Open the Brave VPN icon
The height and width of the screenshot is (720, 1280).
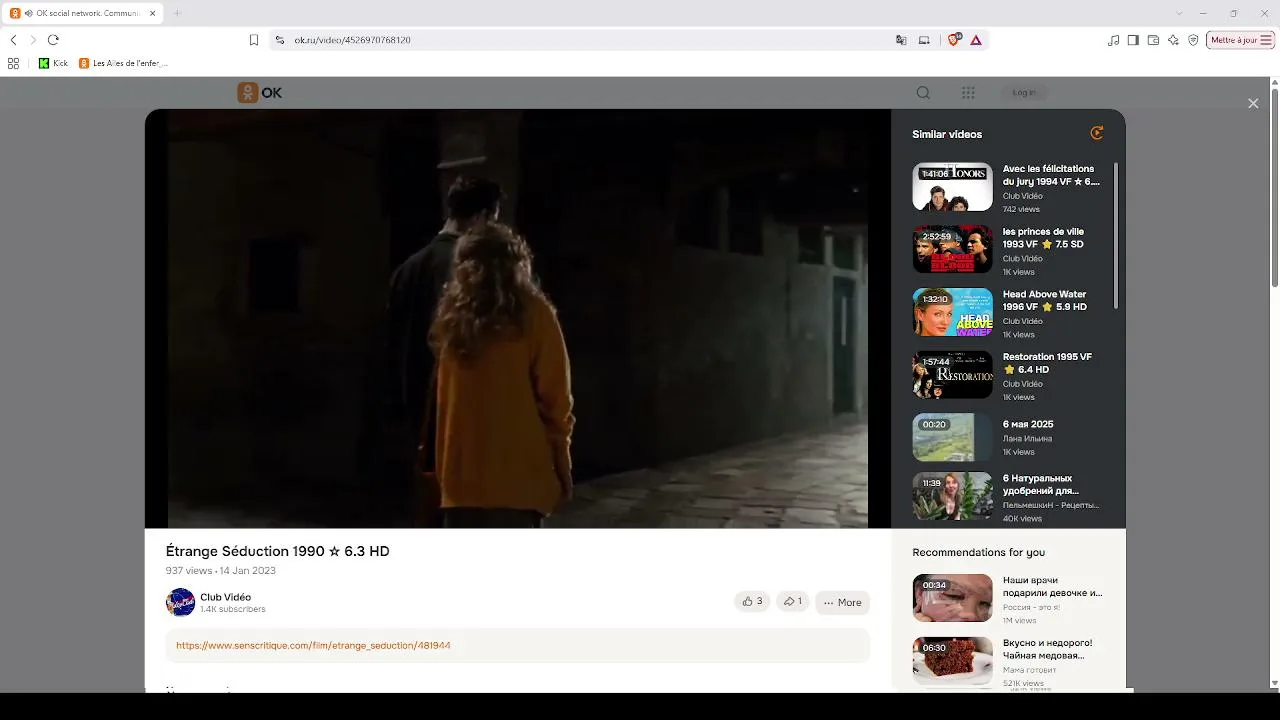tap(1193, 40)
